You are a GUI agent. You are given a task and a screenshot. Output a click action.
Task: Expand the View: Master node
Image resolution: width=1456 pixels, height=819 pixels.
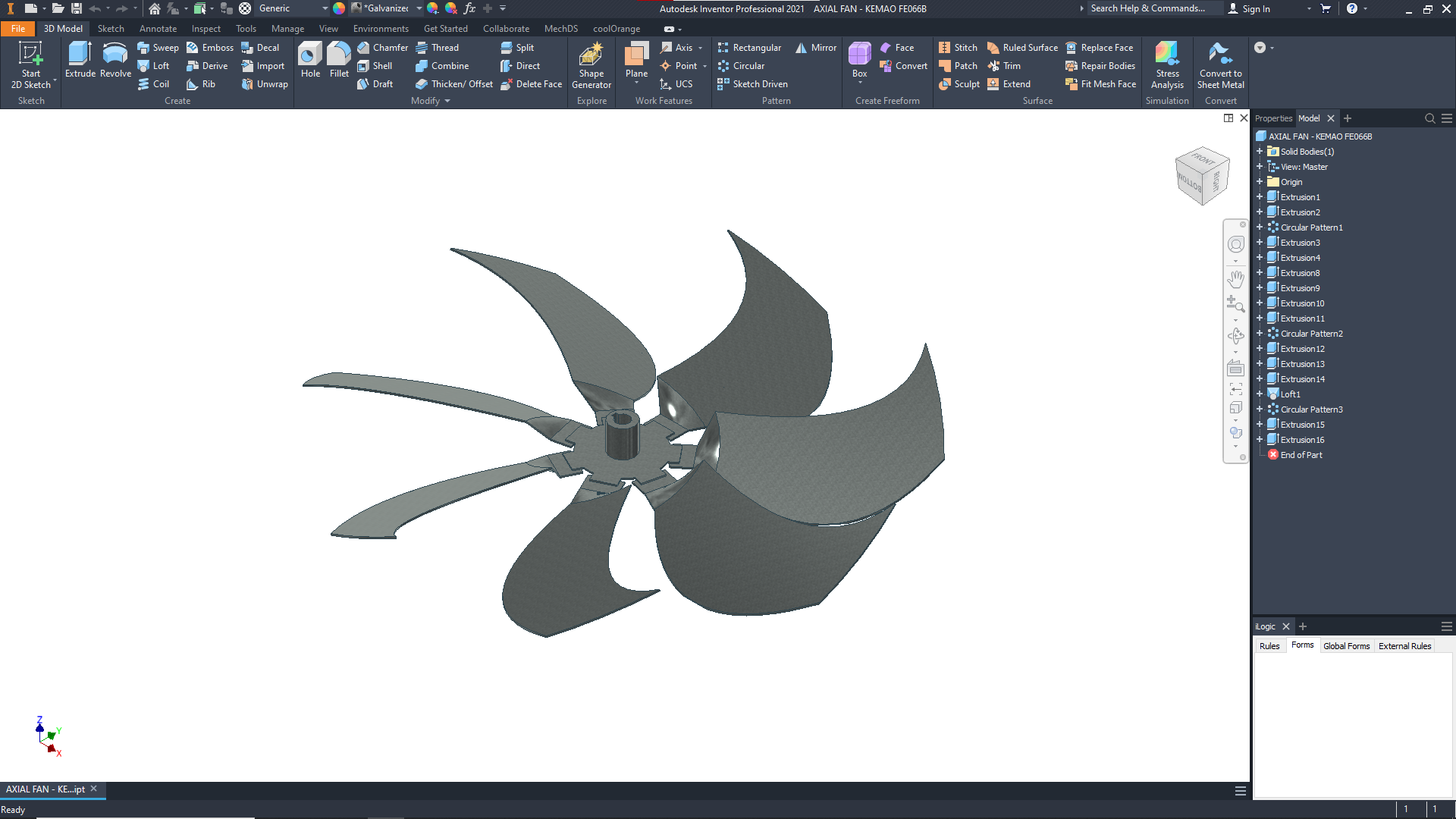click(x=1260, y=167)
